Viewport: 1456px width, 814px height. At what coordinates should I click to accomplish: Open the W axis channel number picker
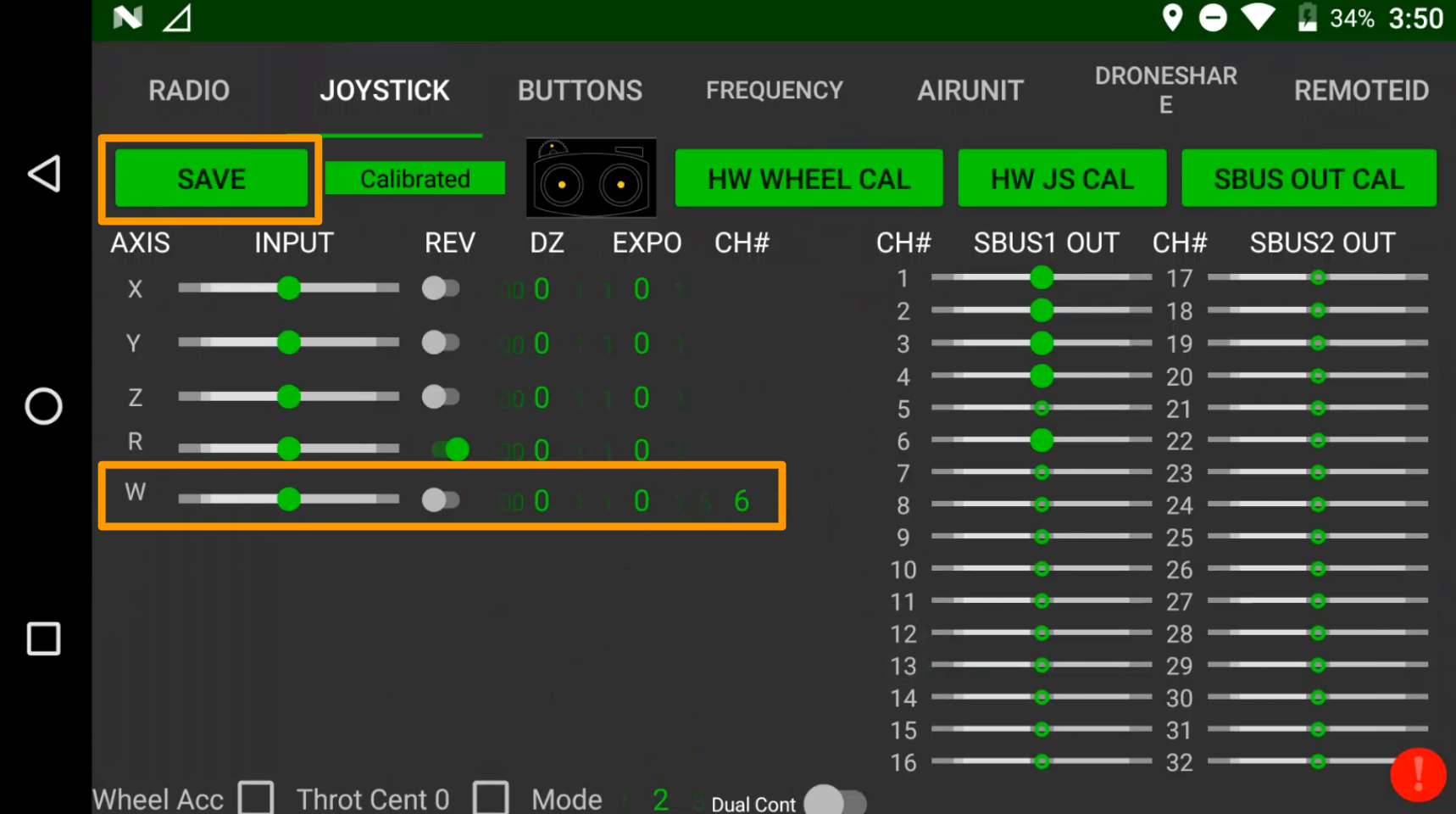741,501
